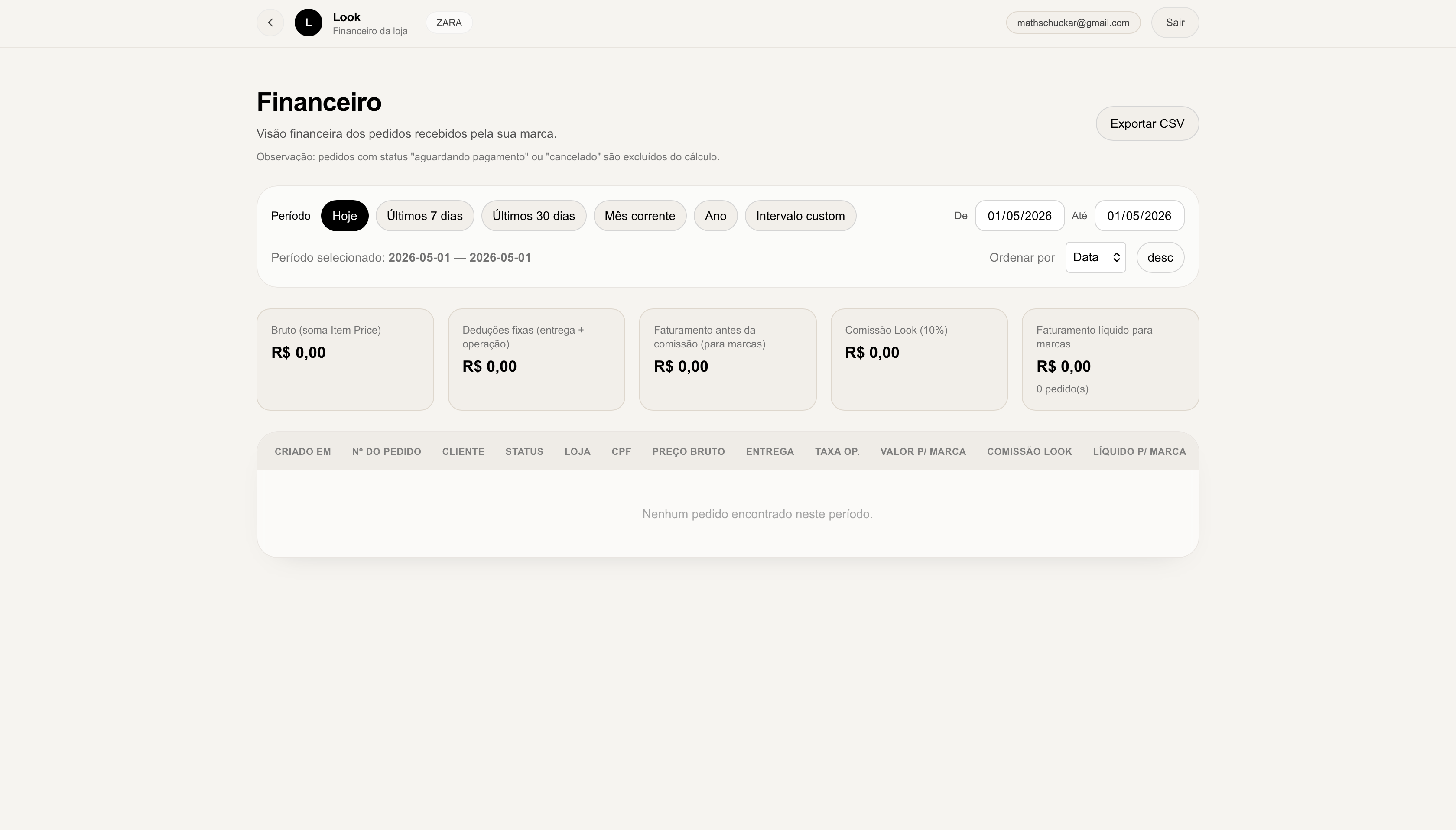Export data with Exportar CSV

coord(1147,124)
